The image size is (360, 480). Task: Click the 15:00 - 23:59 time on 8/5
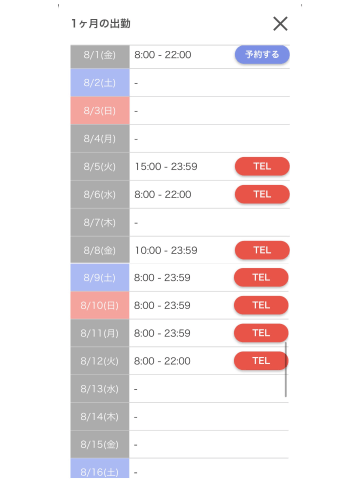click(166, 166)
